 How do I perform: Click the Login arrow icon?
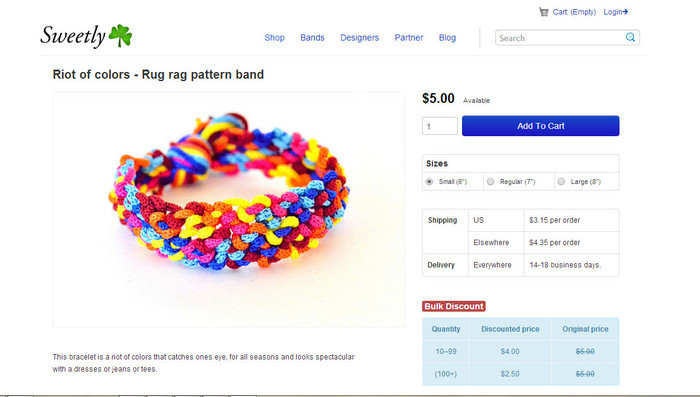tap(625, 12)
